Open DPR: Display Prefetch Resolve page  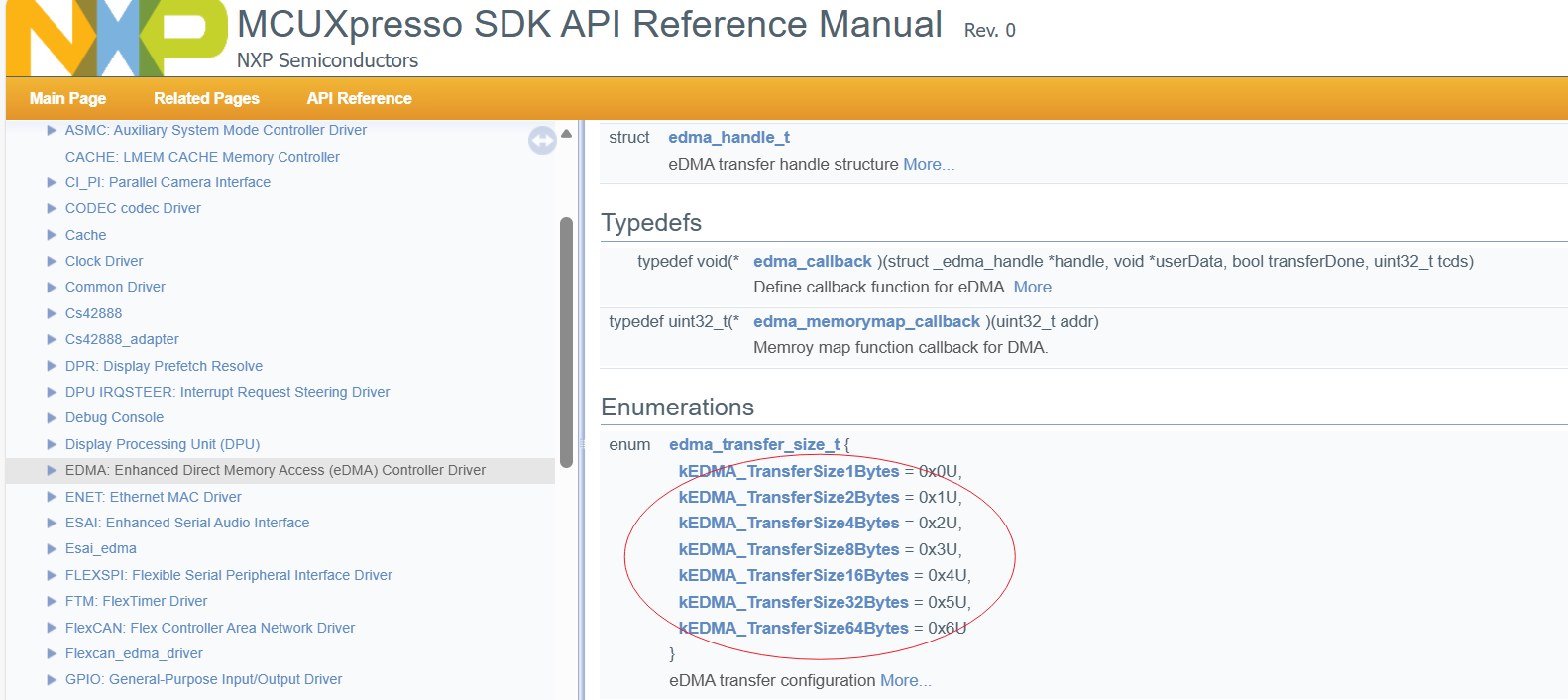(x=164, y=366)
